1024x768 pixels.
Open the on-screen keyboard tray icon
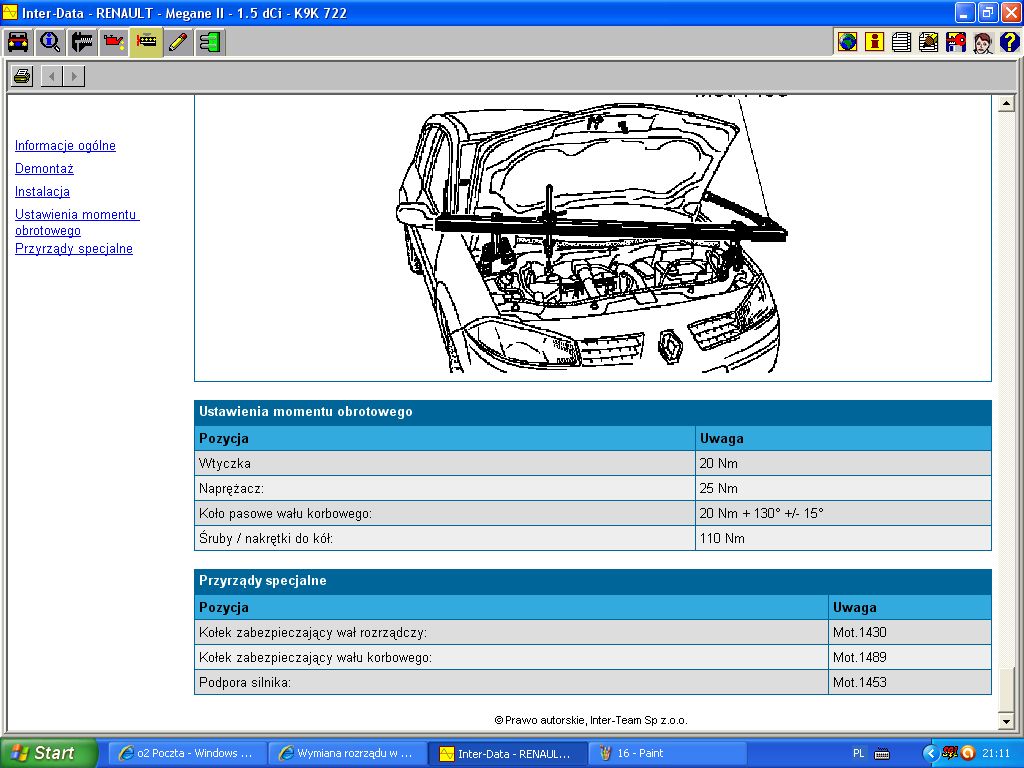click(x=882, y=754)
